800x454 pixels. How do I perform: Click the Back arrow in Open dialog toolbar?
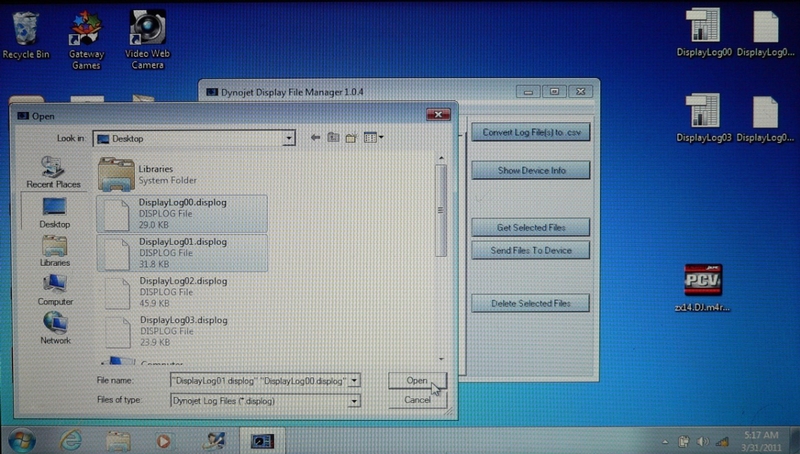[314, 138]
